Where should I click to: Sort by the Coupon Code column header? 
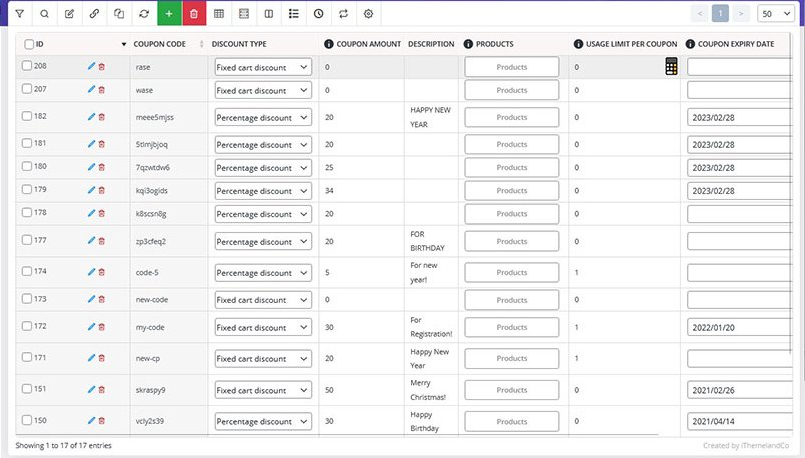click(160, 44)
